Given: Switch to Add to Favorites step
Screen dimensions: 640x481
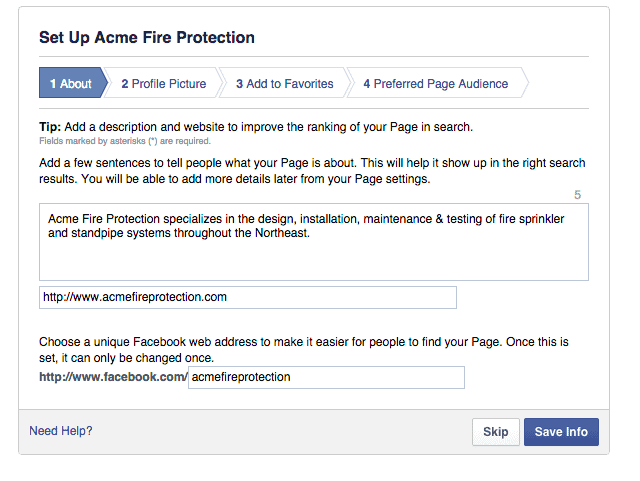Looking at the screenshot, I should 284,83.
